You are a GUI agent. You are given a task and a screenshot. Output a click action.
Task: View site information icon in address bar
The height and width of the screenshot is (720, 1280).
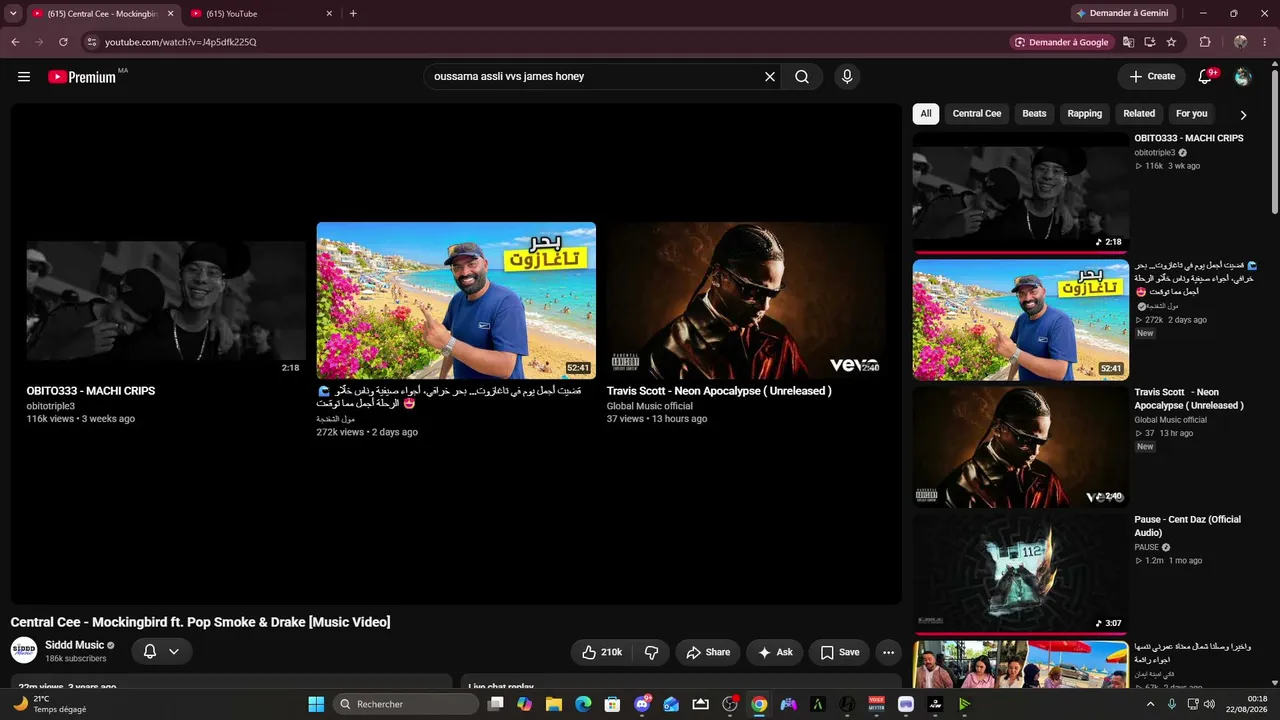click(x=91, y=42)
